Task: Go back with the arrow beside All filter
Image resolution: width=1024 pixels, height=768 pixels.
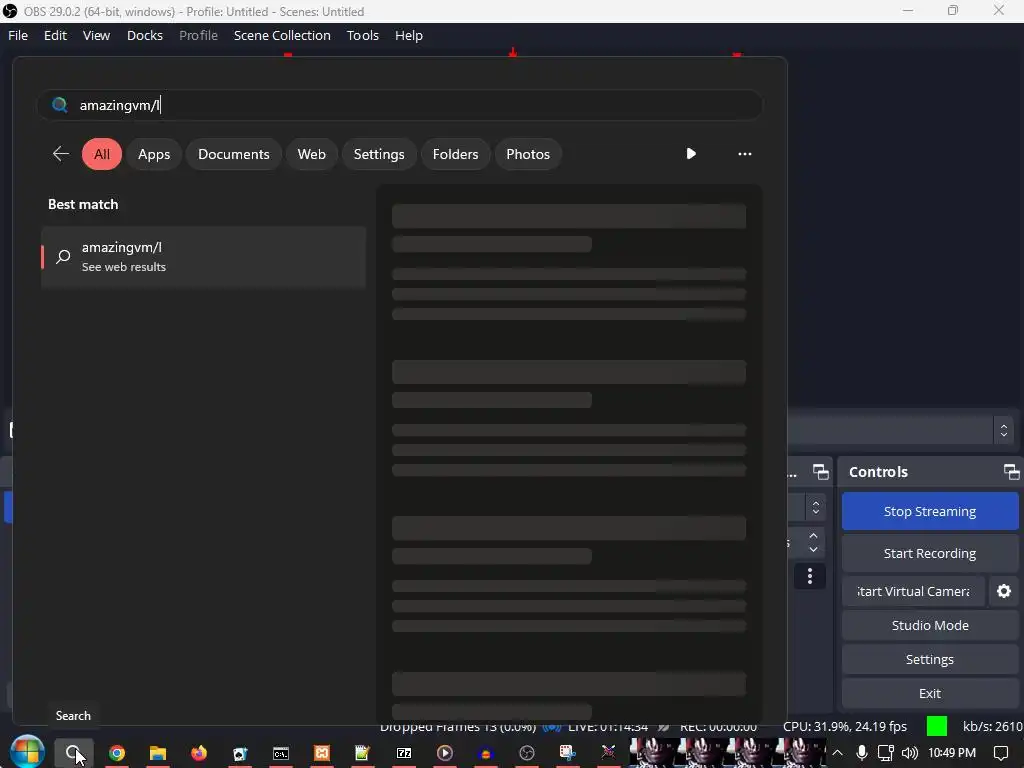Action: (61, 154)
